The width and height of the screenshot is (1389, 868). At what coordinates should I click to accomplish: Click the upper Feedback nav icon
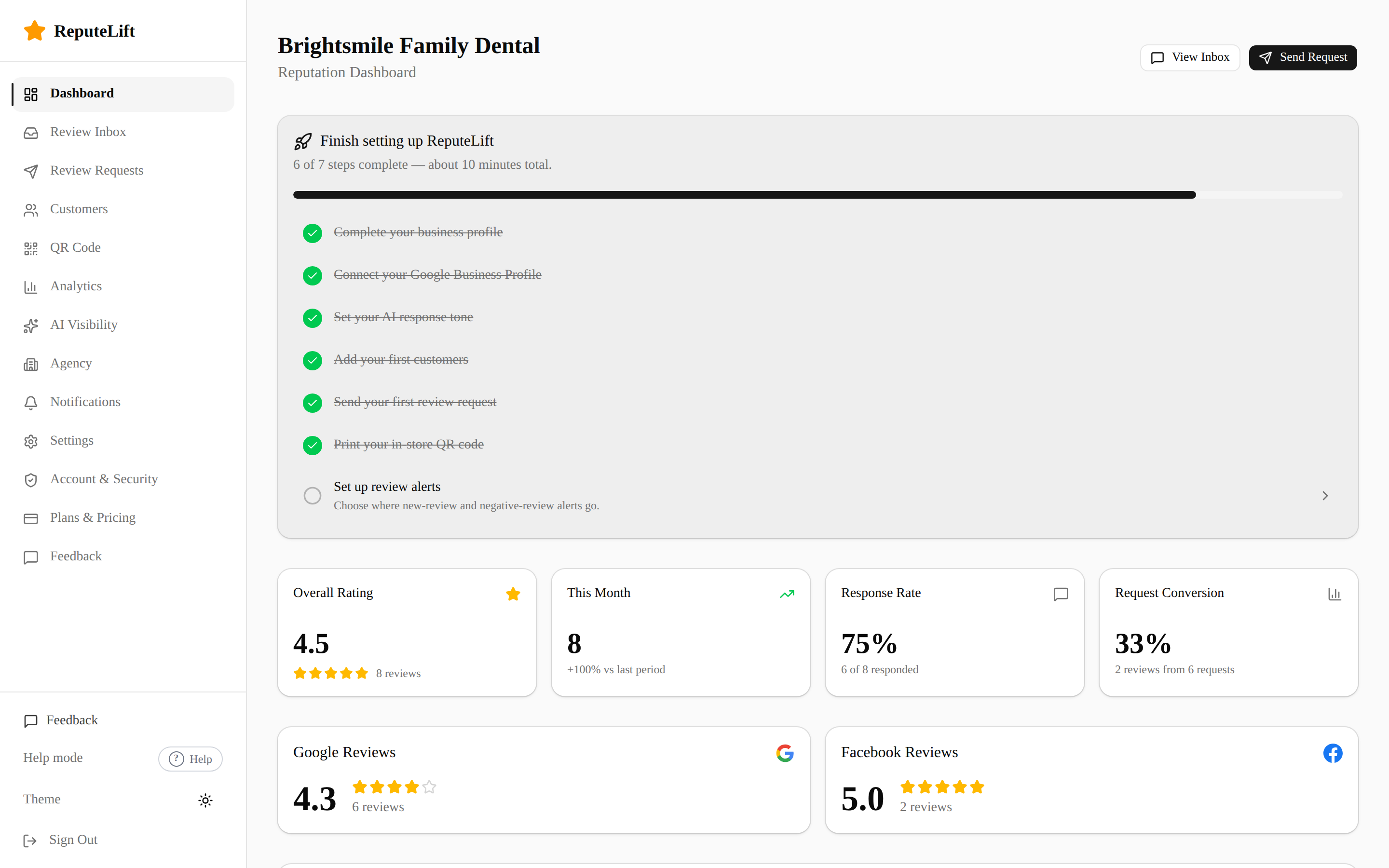point(31,557)
